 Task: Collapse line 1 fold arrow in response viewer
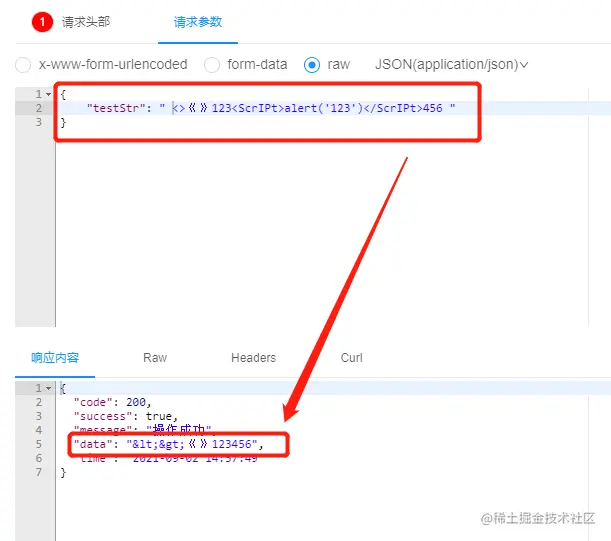pyautogui.click(x=48, y=388)
